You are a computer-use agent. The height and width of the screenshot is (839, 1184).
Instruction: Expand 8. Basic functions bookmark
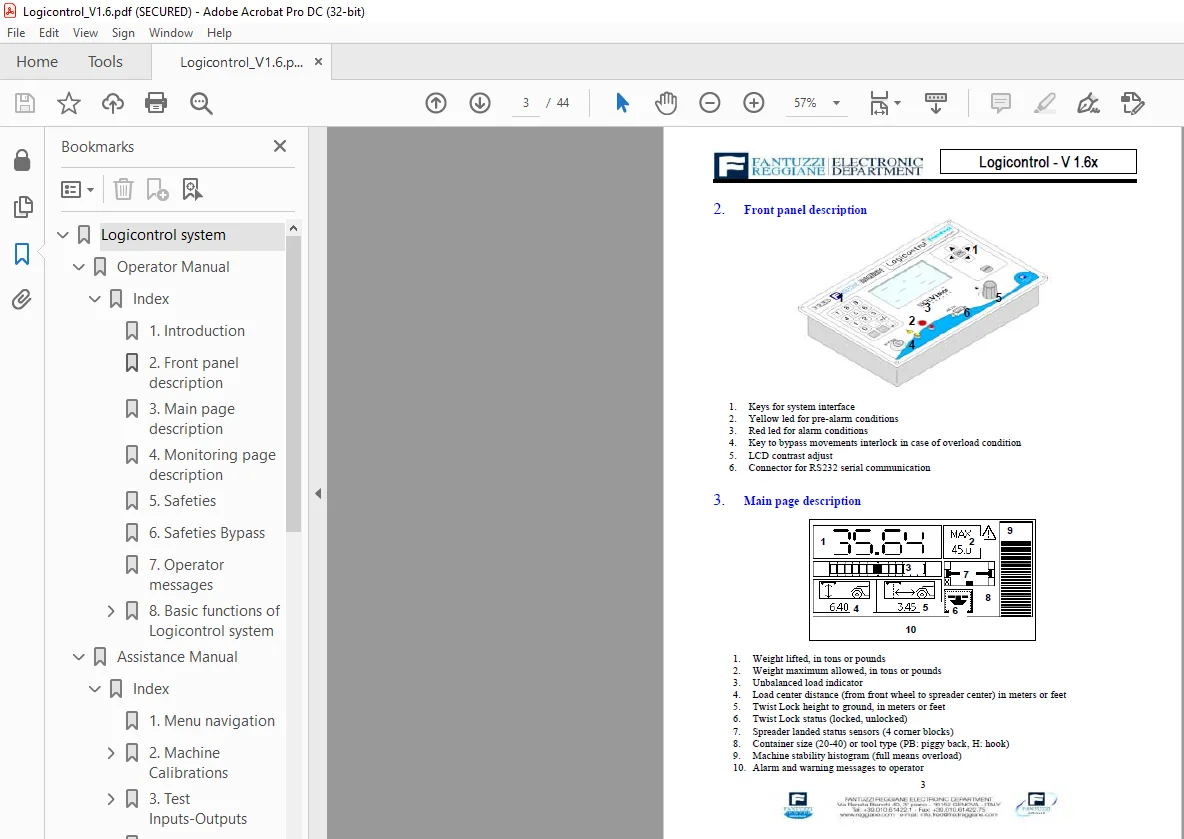(111, 611)
